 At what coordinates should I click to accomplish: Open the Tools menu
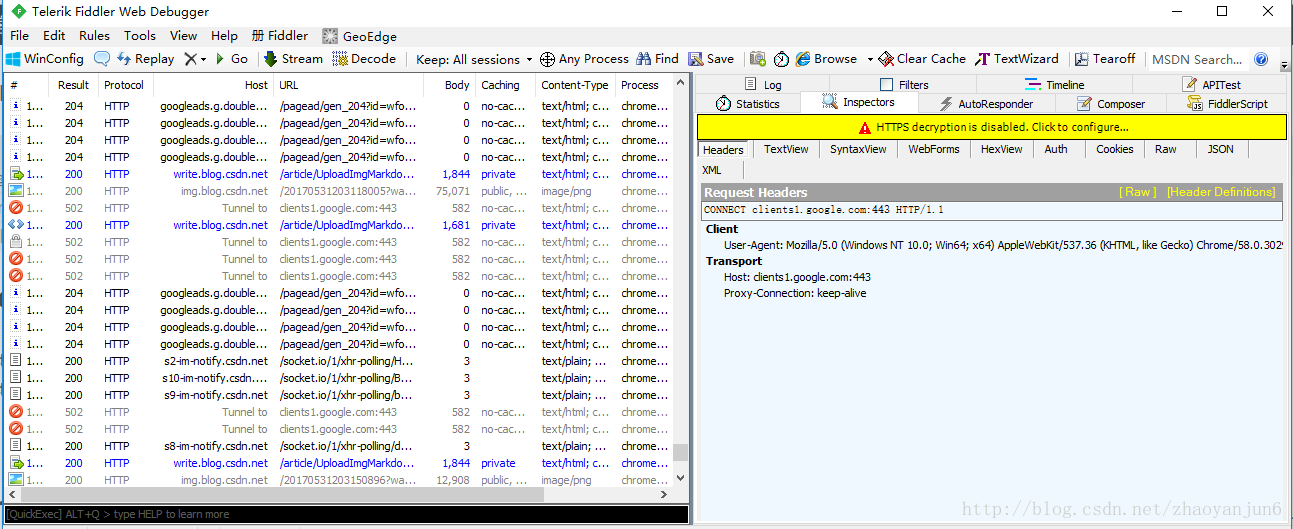click(140, 36)
